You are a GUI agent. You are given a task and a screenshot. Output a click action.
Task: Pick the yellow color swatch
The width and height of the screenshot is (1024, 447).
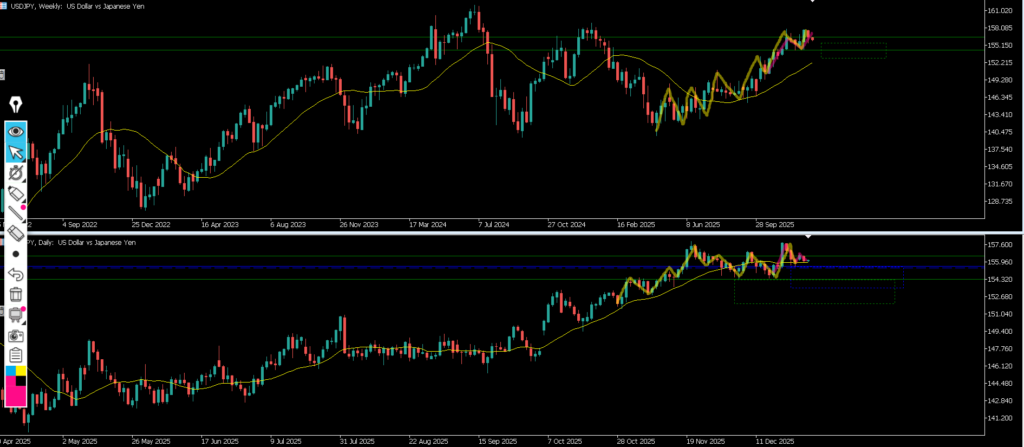pyautogui.click(x=21, y=372)
